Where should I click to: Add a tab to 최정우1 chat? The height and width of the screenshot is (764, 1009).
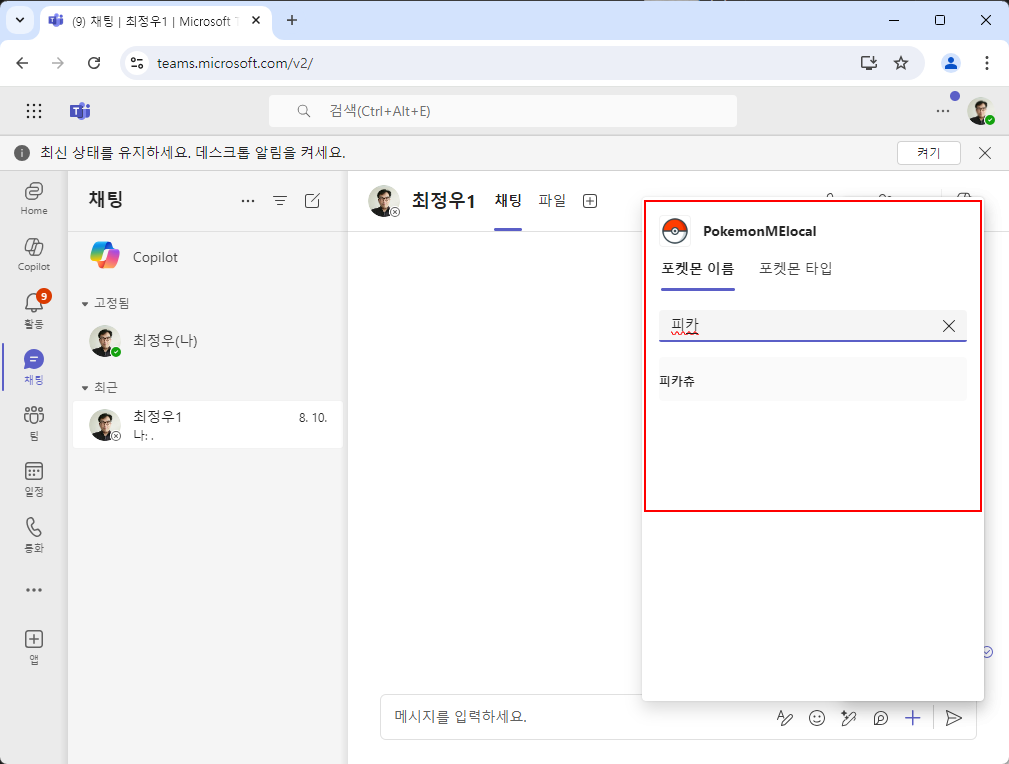pyautogui.click(x=589, y=201)
